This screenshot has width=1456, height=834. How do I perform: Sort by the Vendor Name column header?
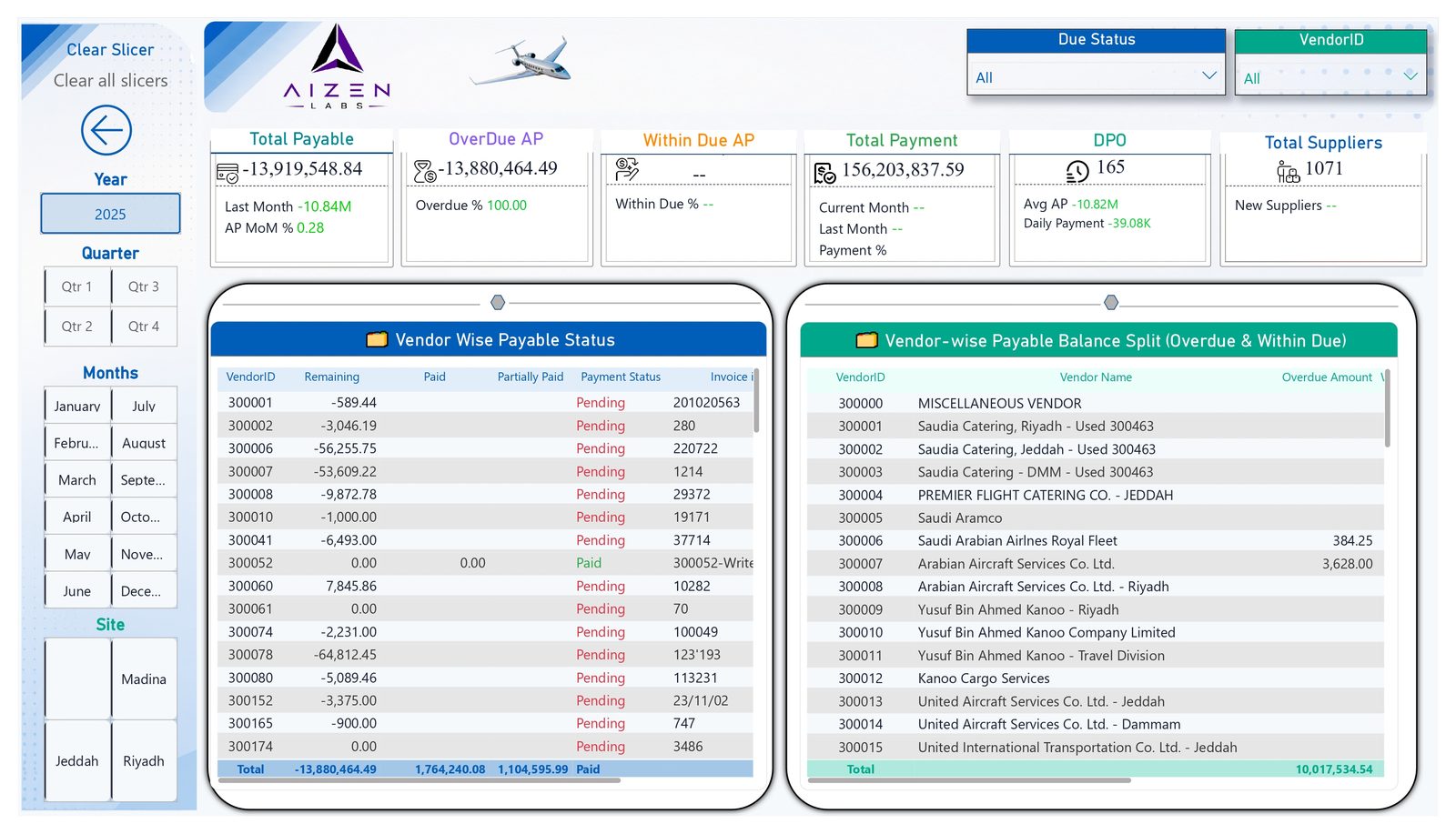coord(1096,377)
